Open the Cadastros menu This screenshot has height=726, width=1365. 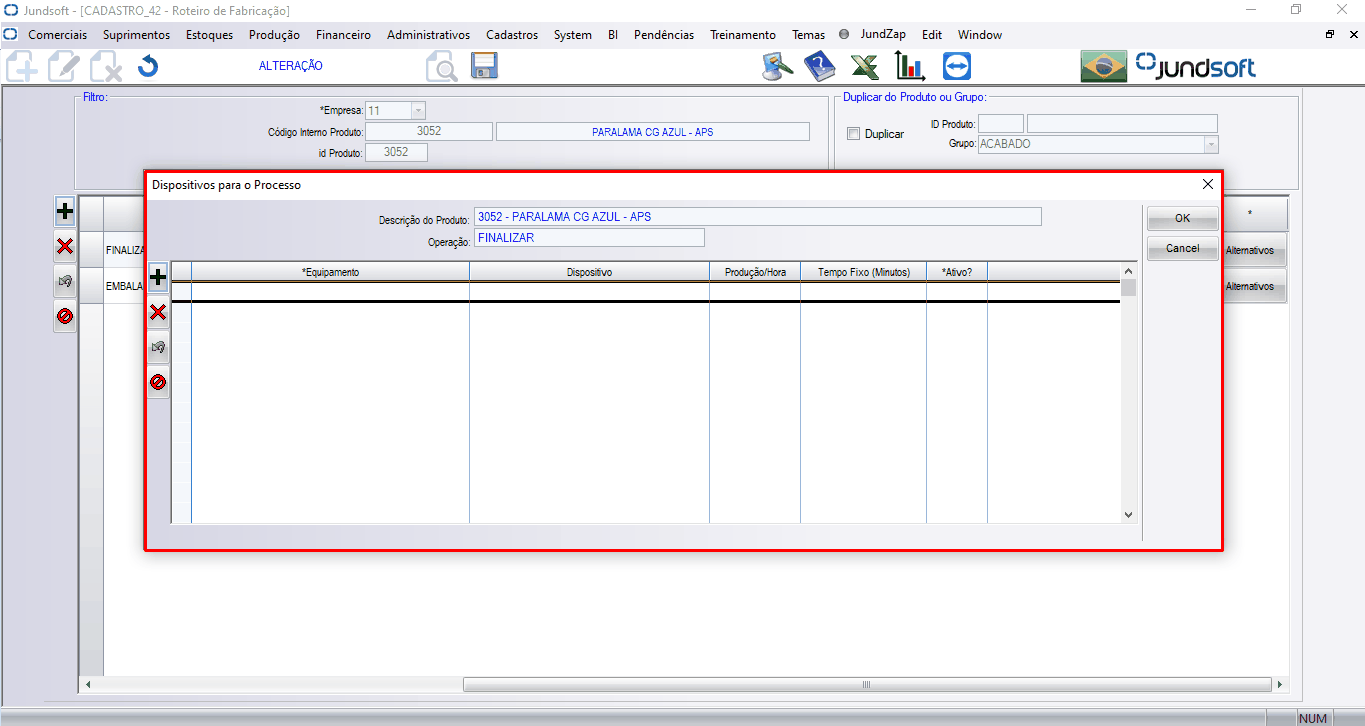(512, 34)
